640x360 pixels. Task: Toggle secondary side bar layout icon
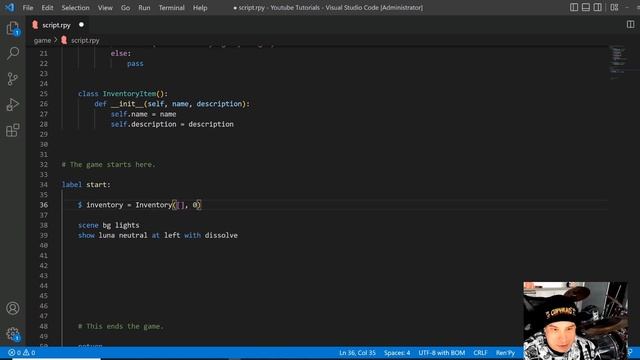coord(598,7)
